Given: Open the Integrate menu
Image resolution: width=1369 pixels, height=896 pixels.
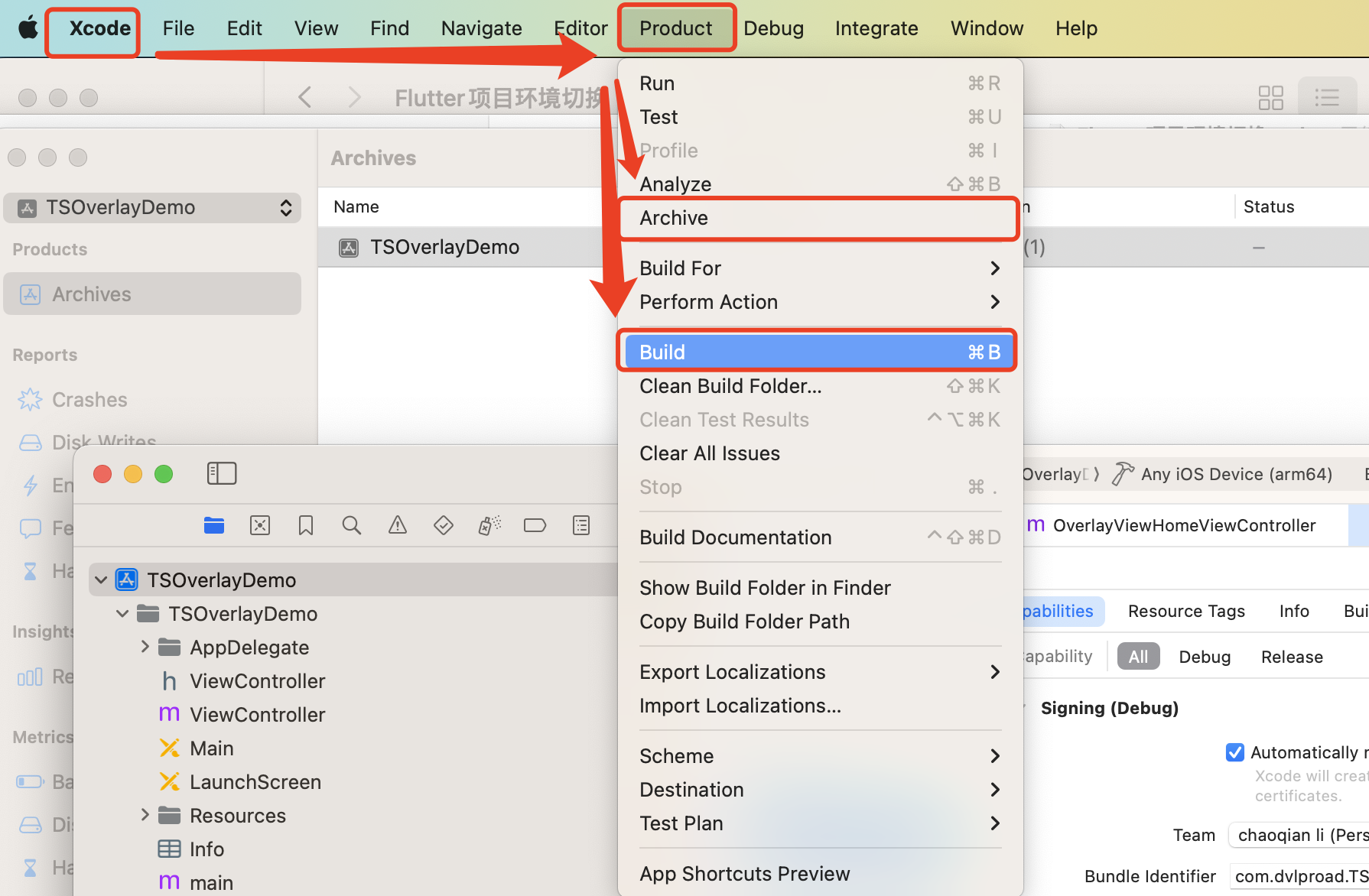Looking at the screenshot, I should (876, 28).
